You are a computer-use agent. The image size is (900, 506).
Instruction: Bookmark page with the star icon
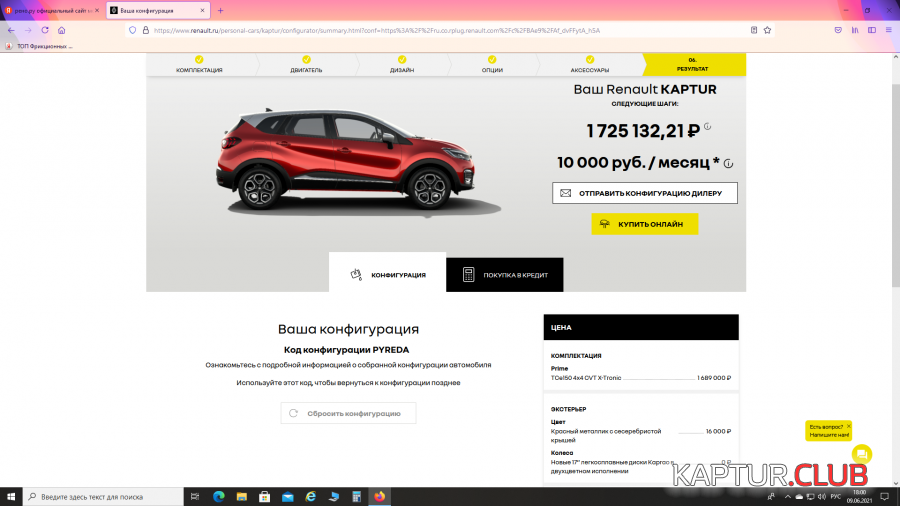point(767,30)
